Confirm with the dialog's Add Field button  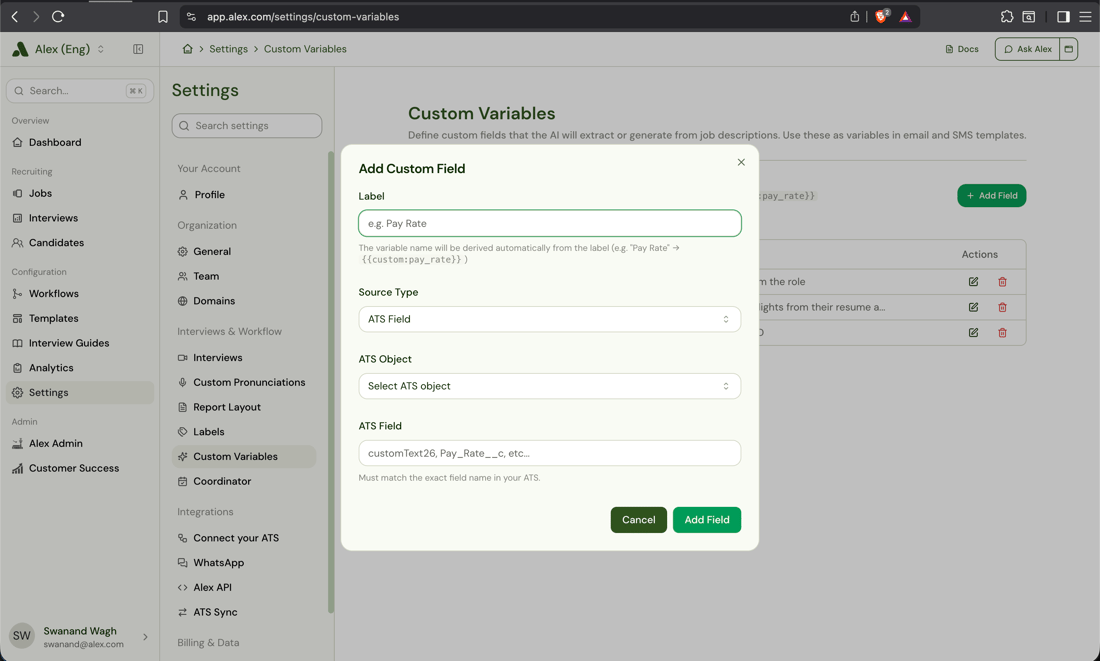(706, 520)
